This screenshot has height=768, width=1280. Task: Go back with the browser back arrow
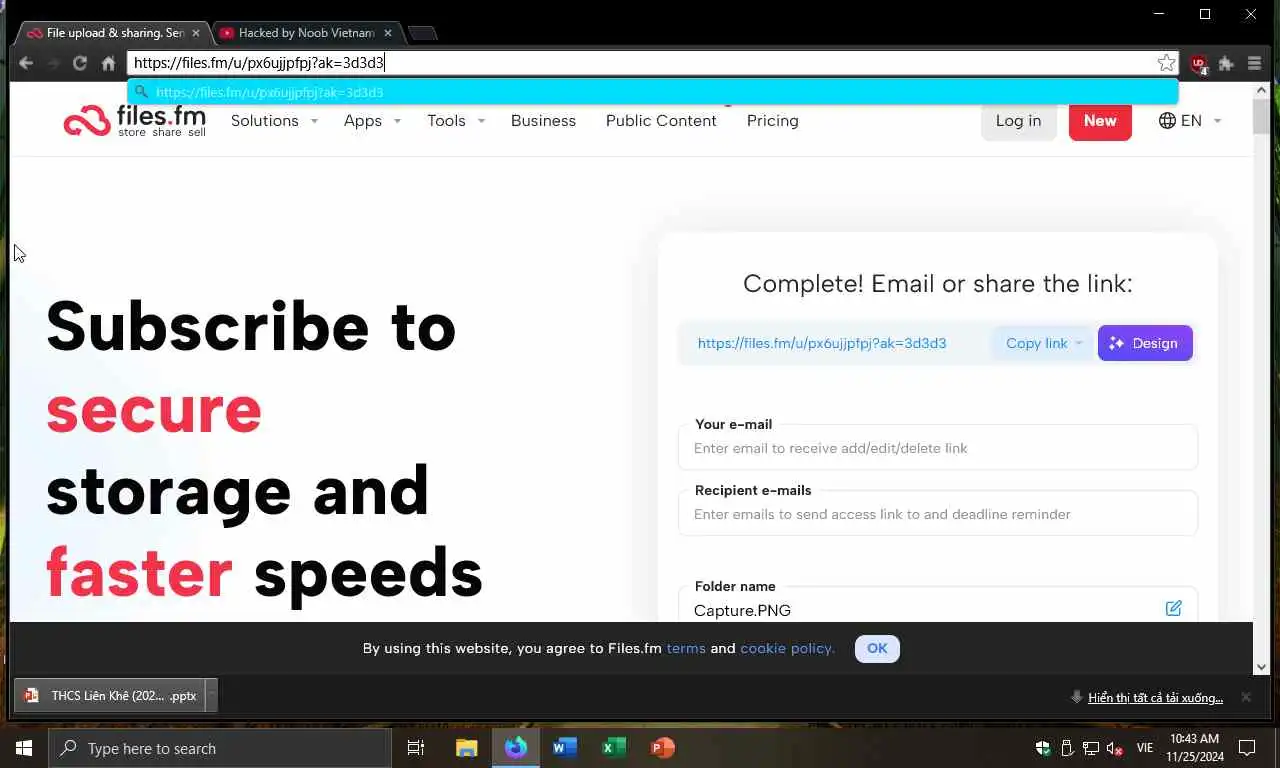(x=26, y=63)
